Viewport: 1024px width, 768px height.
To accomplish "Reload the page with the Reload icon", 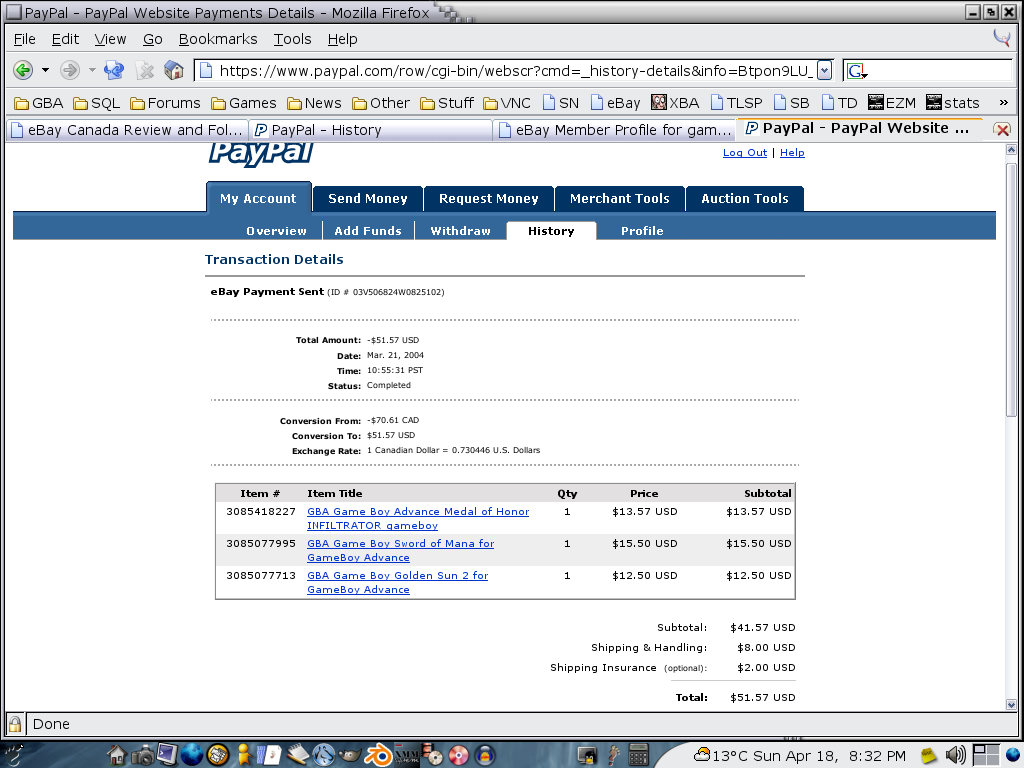I will [x=114, y=70].
